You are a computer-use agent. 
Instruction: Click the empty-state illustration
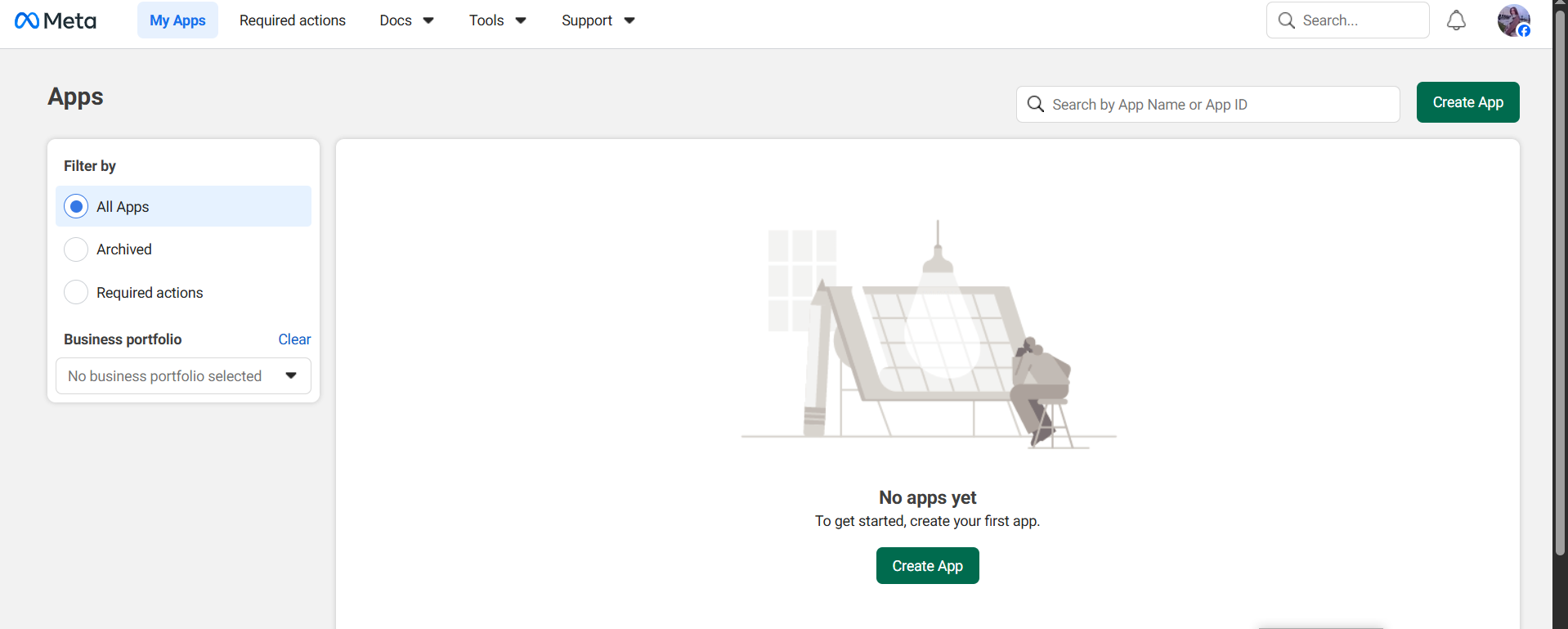[x=928, y=335]
